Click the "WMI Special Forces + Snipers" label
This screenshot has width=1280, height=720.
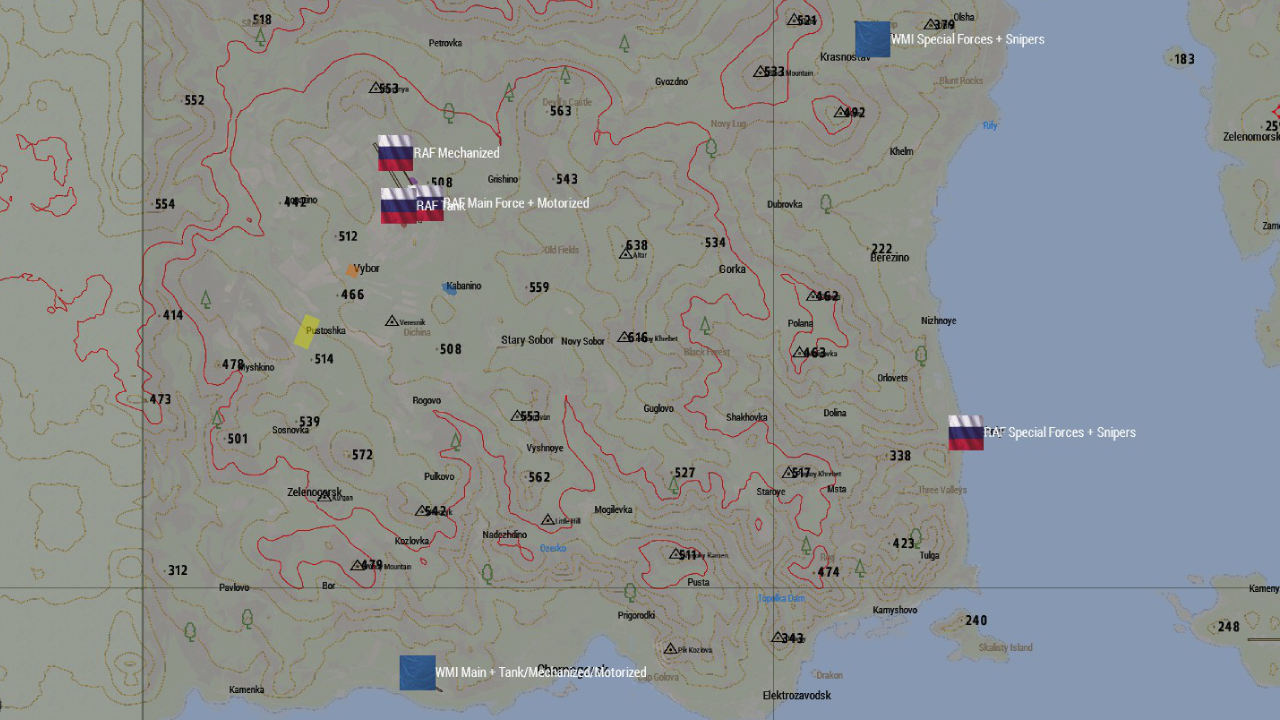tap(968, 39)
